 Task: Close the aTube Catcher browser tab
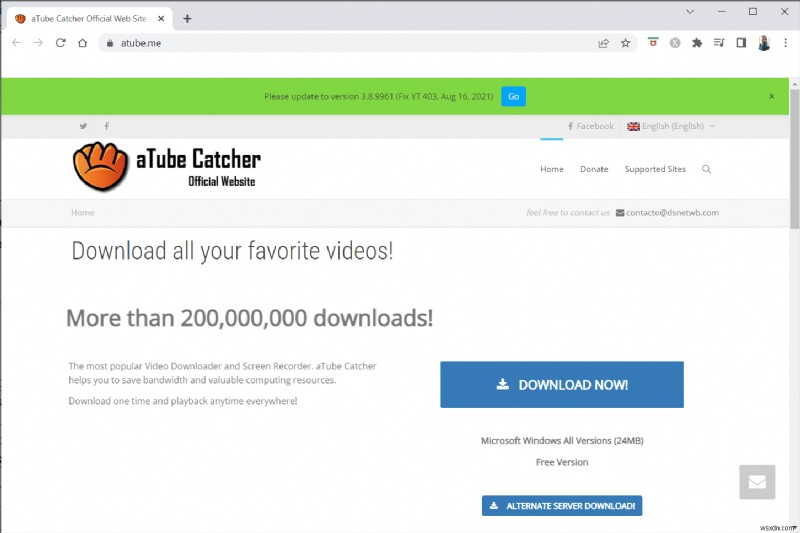[x=161, y=18]
